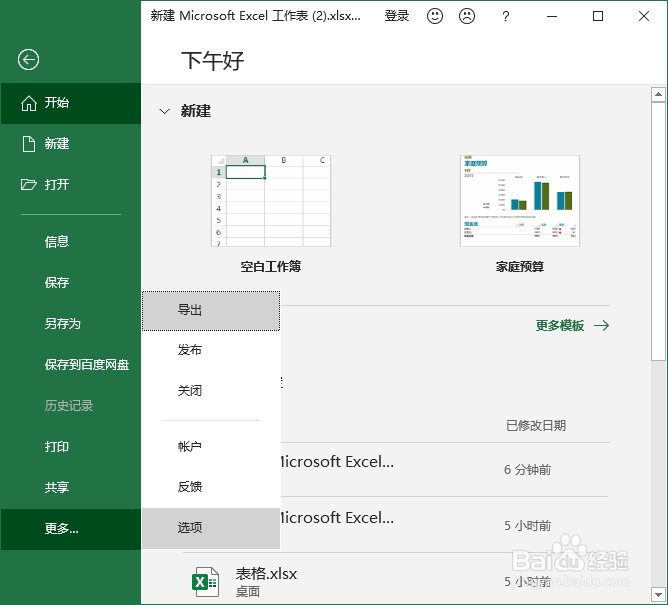Click the 更多... sidebar item
Image resolution: width=668 pixels, height=605 pixels.
click(x=71, y=529)
